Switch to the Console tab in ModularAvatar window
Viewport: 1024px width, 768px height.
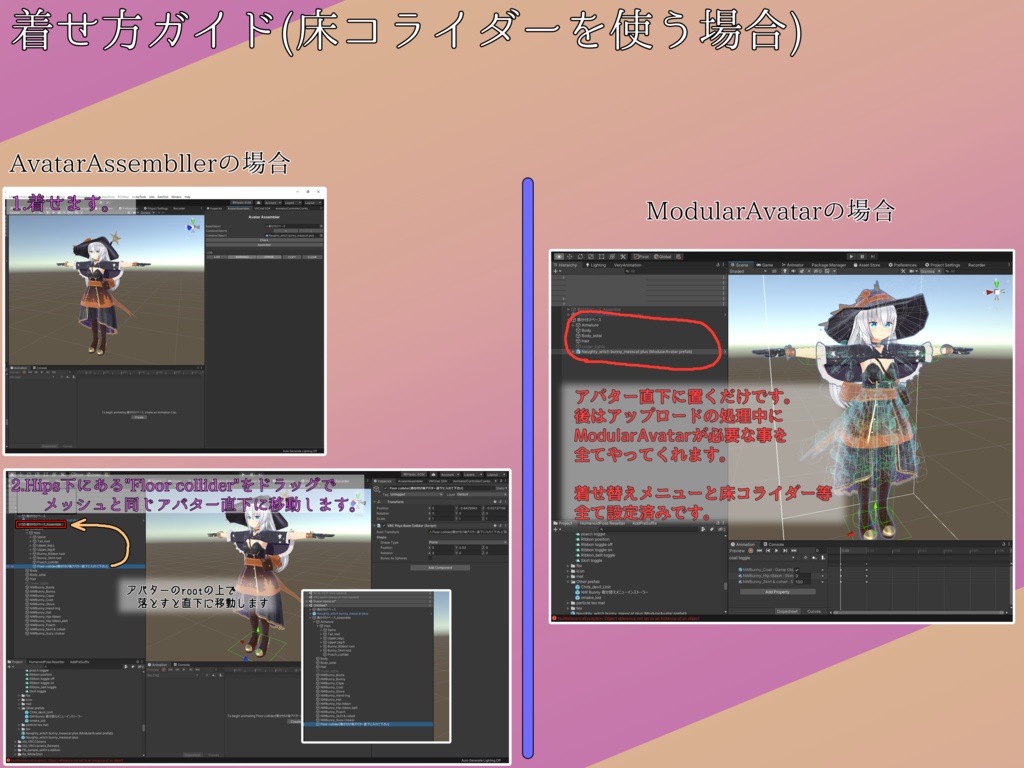[x=776, y=544]
